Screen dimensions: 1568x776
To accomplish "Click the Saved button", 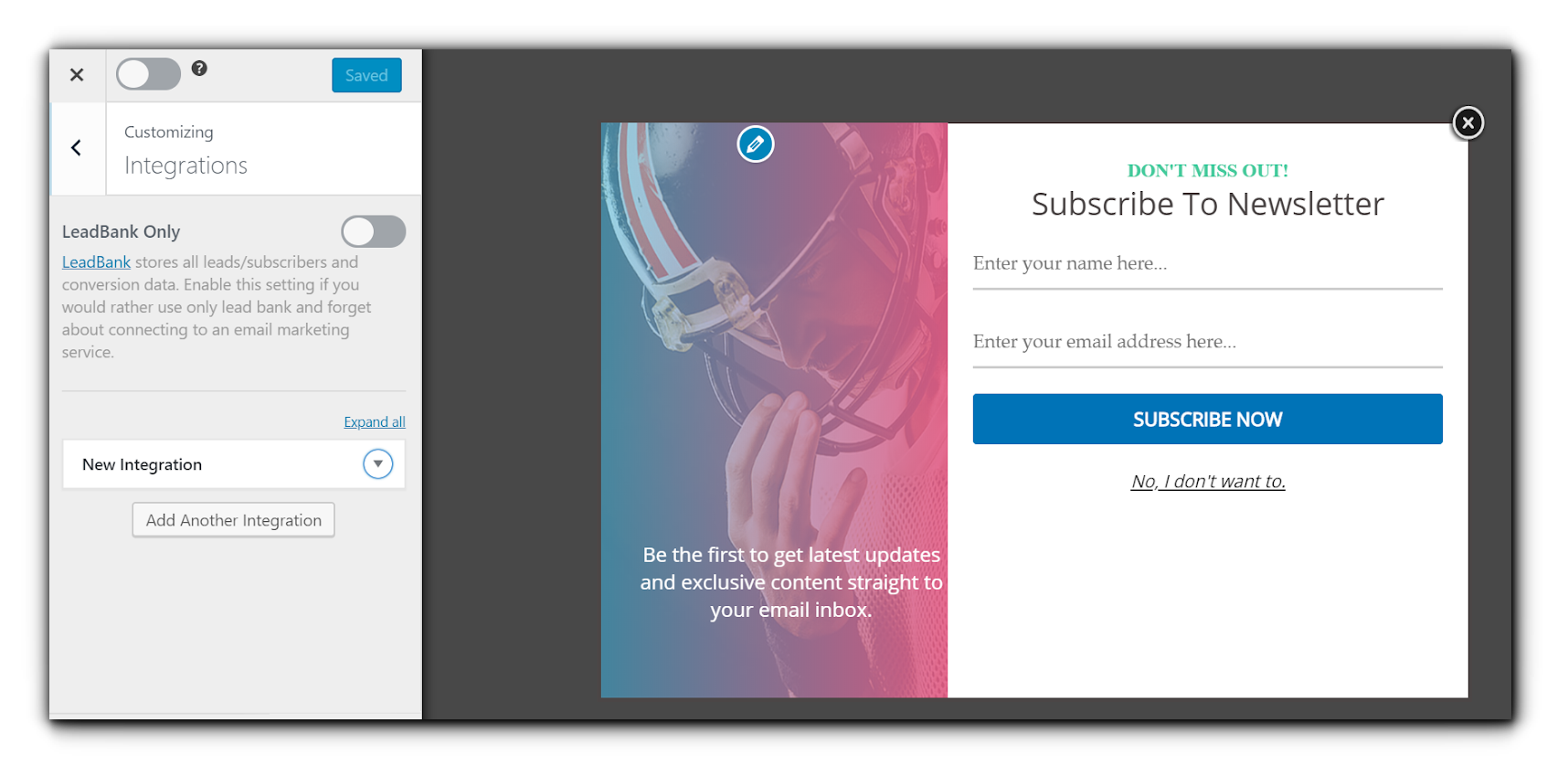I will (366, 76).
